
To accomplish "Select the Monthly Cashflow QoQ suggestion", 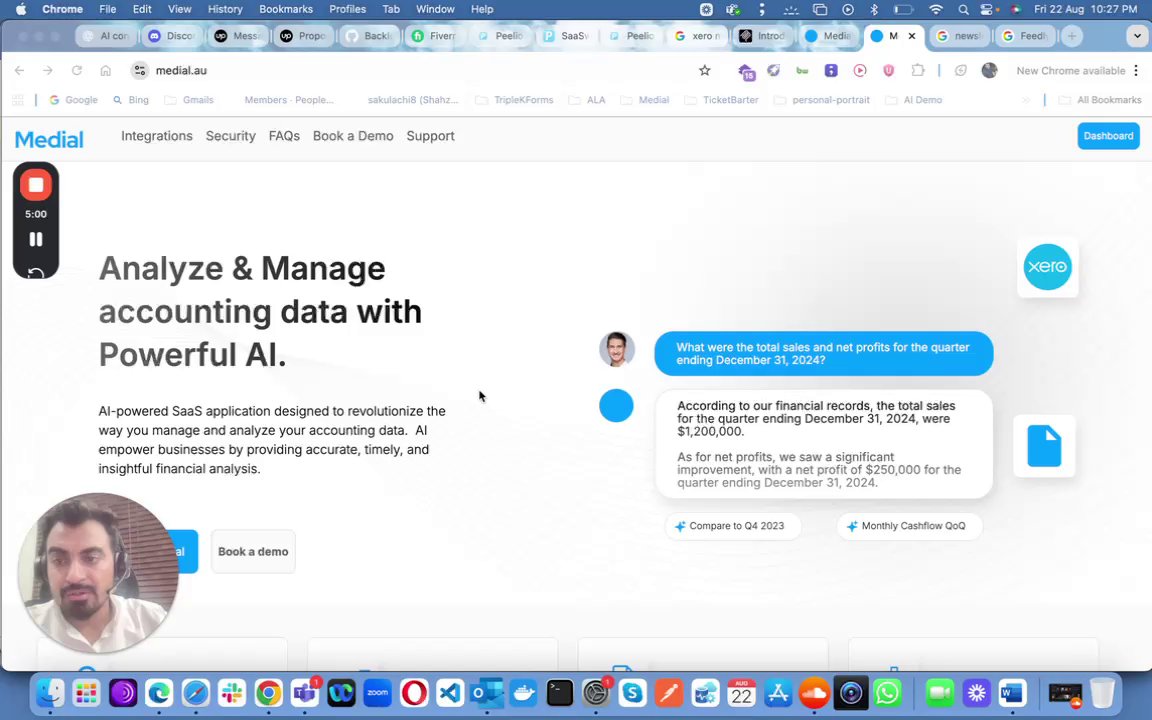I will click(x=909, y=526).
